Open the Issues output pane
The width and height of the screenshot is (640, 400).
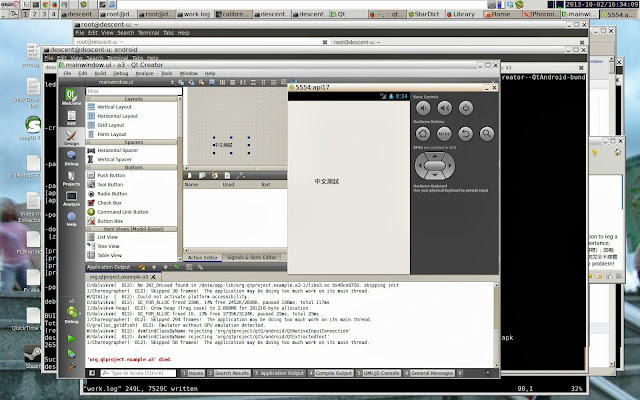tap(193, 373)
